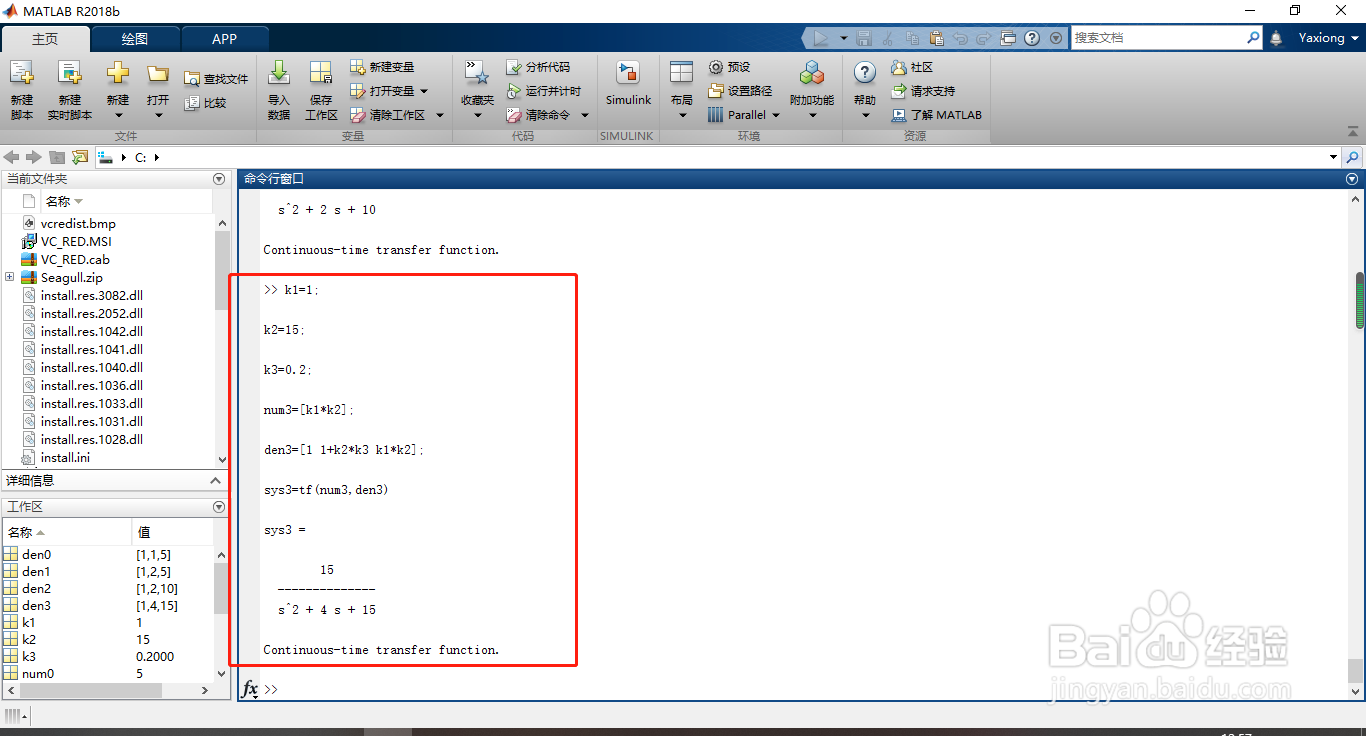Click 比较 compare files
Screen dimensions: 1366x736
point(206,103)
